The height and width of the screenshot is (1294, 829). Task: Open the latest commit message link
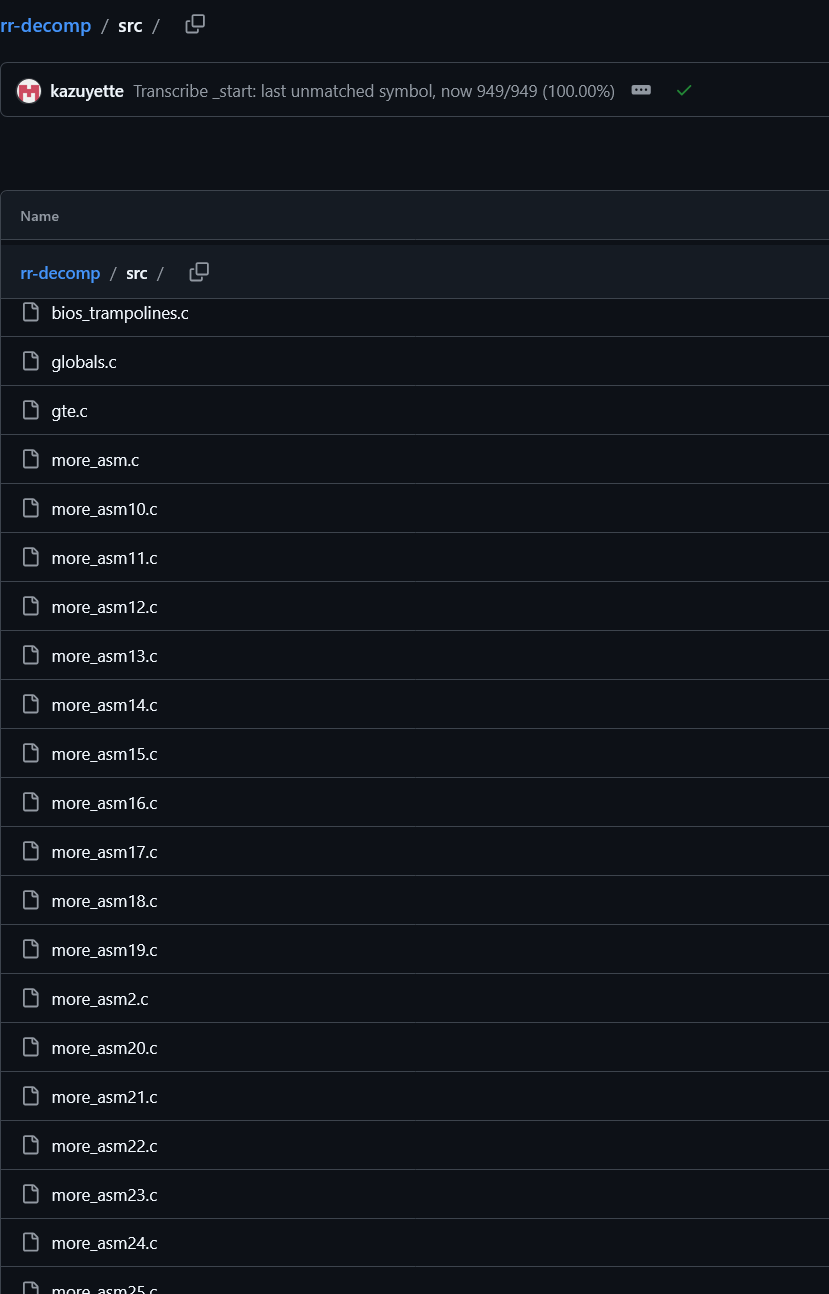374,91
